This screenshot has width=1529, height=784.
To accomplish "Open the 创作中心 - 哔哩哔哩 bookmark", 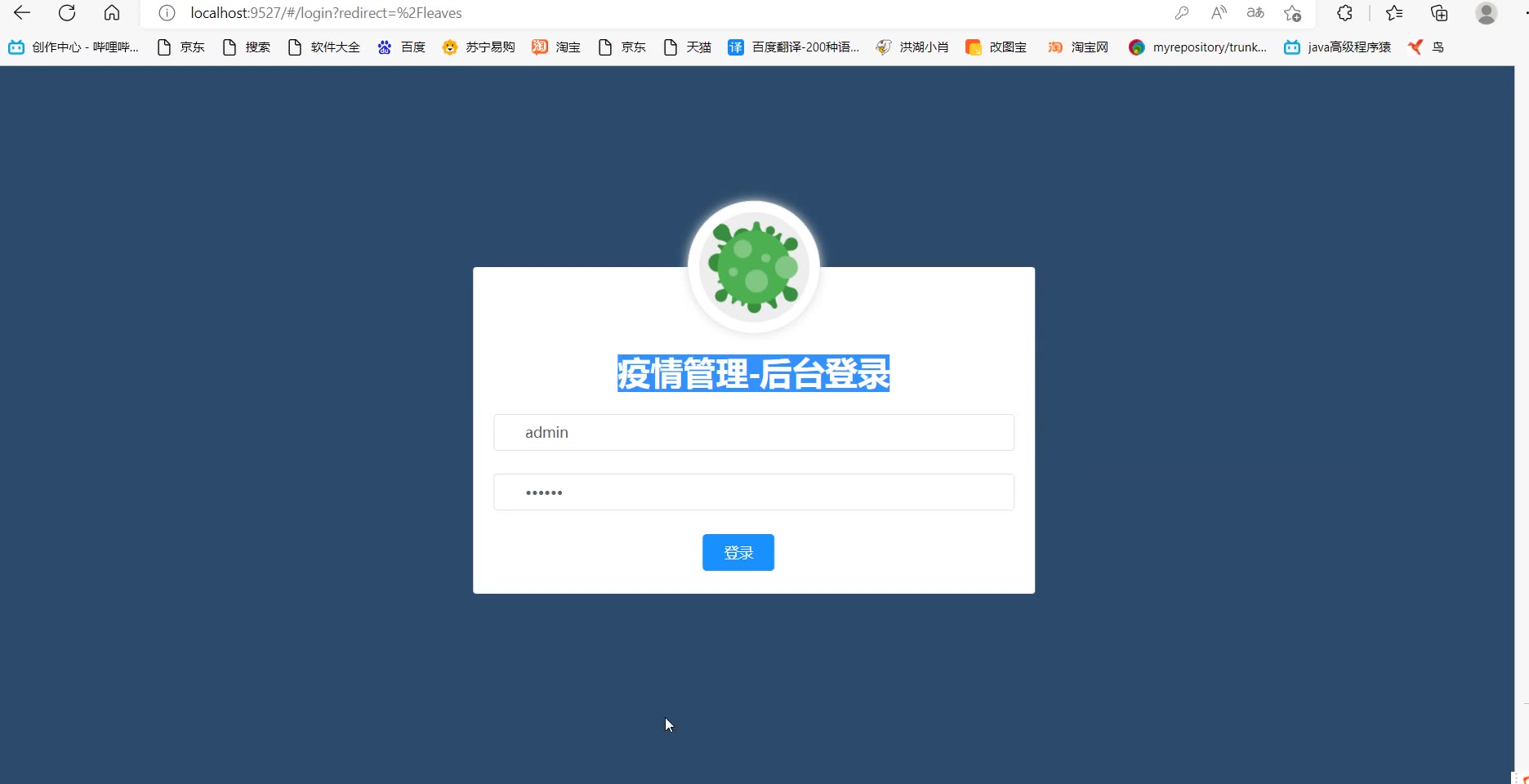I will (x=74, y=47).
